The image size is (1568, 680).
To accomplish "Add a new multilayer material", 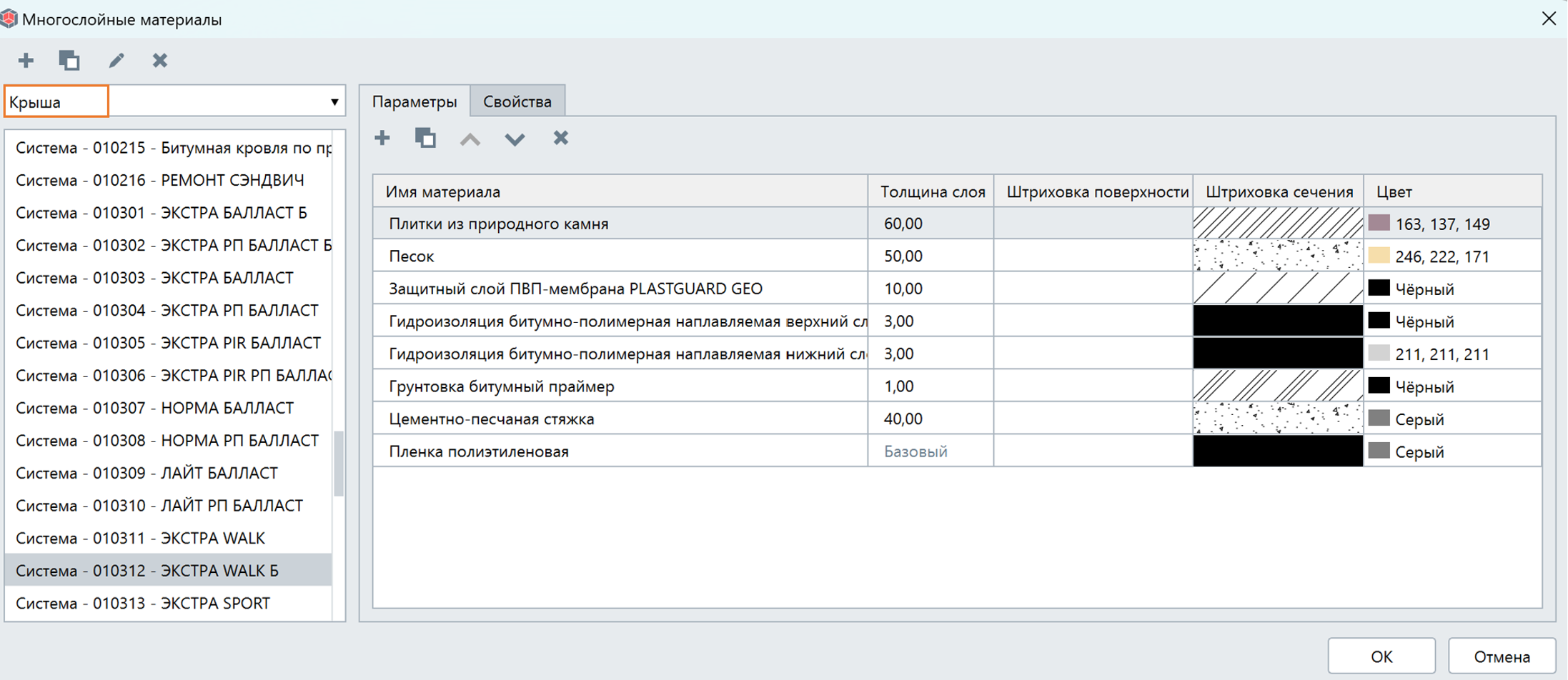I will point(26,61).
